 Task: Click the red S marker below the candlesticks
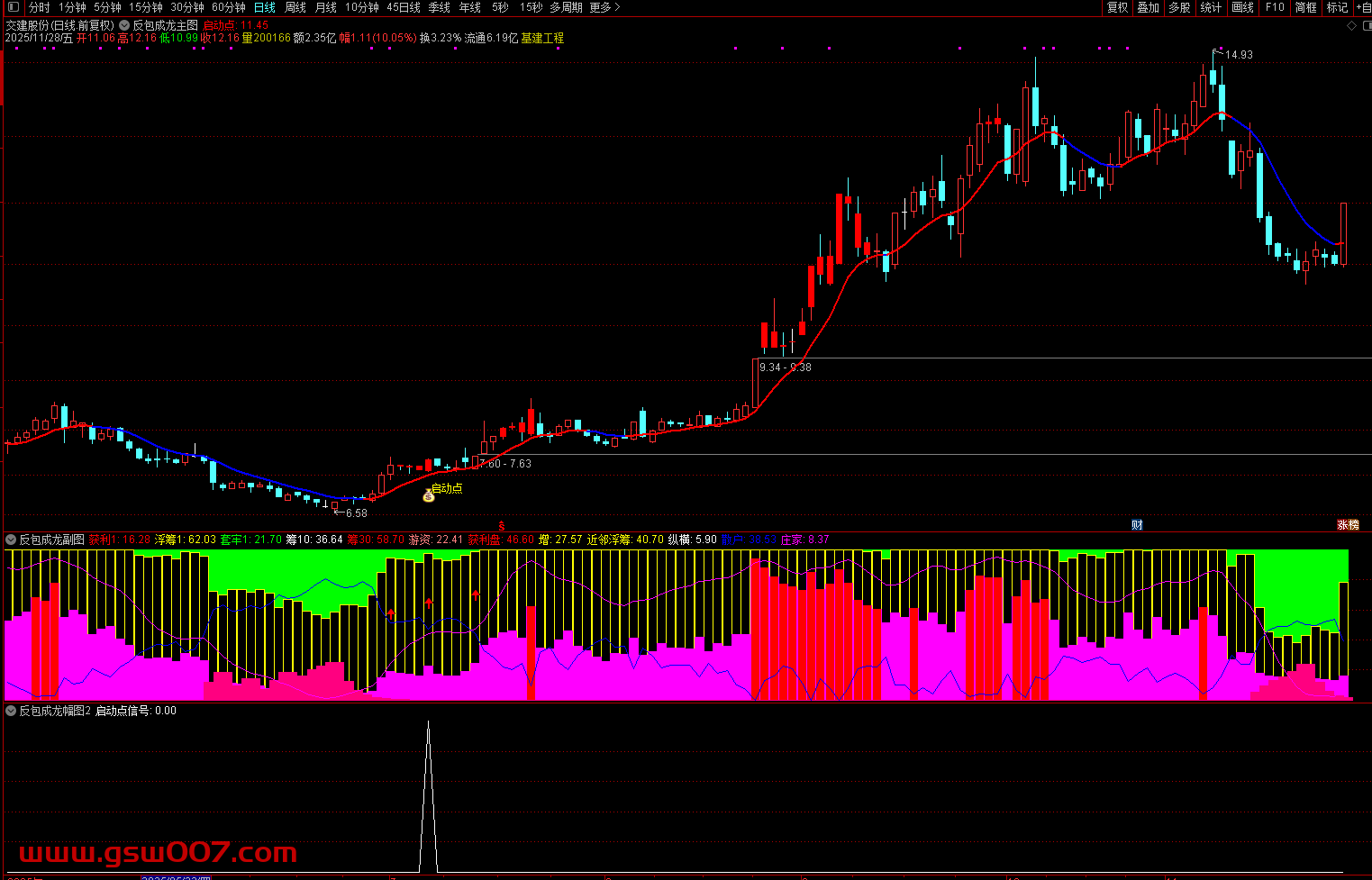click(502, 525)
